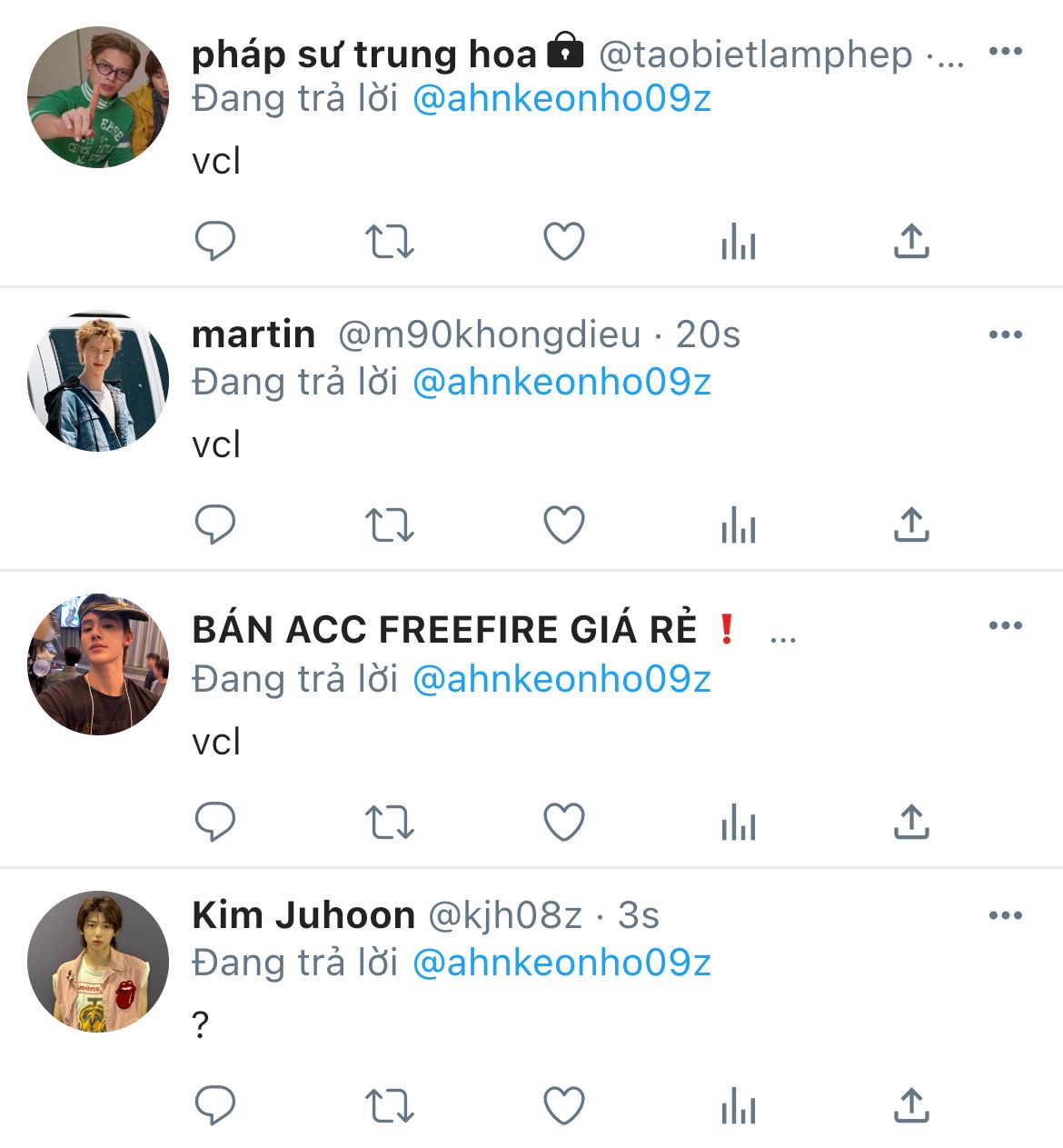Open more options on pháp sư trung hoa's tweet
Viewport: 1063px width, 1148px height.
coord(1005,52)
